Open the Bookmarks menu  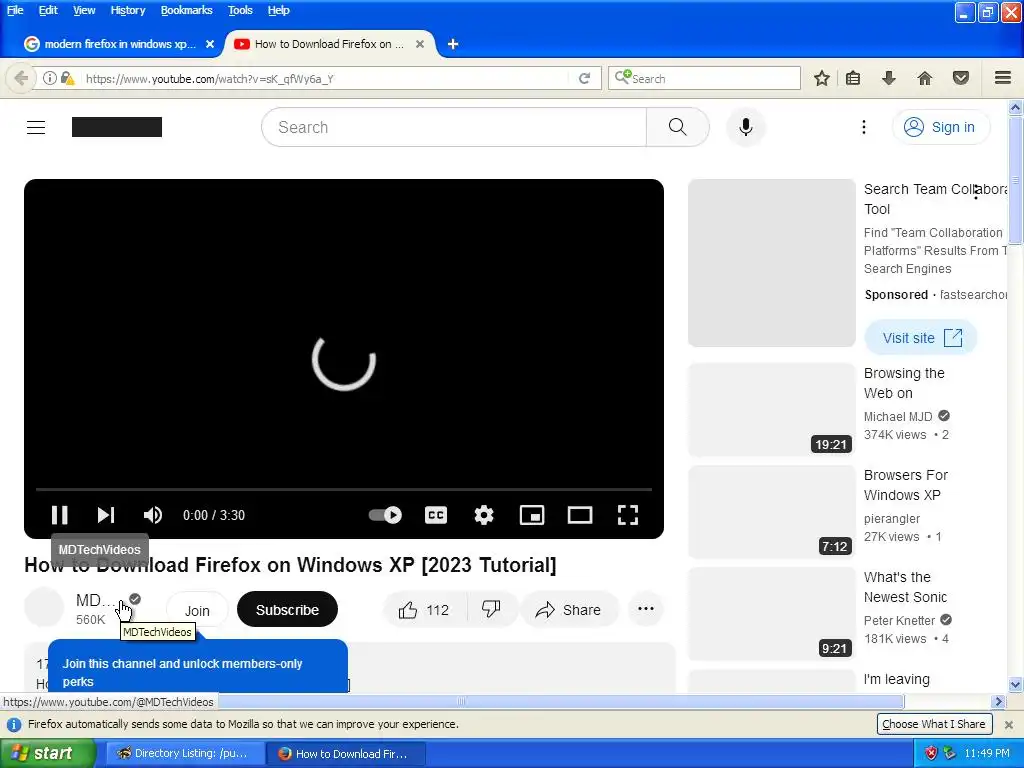[186, 10]
